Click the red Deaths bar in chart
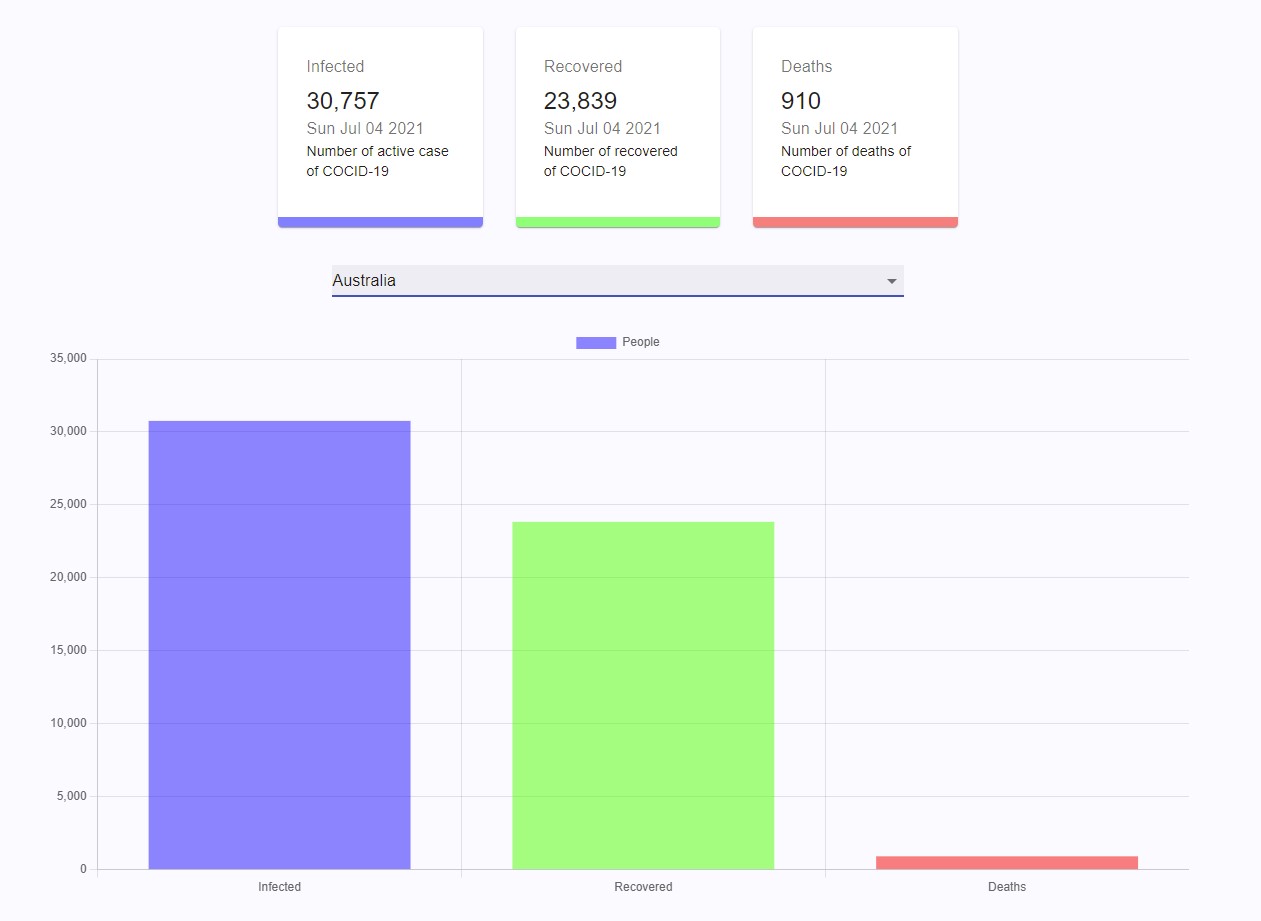Viewport: 1261px width, 921px height. (1007, 863)
